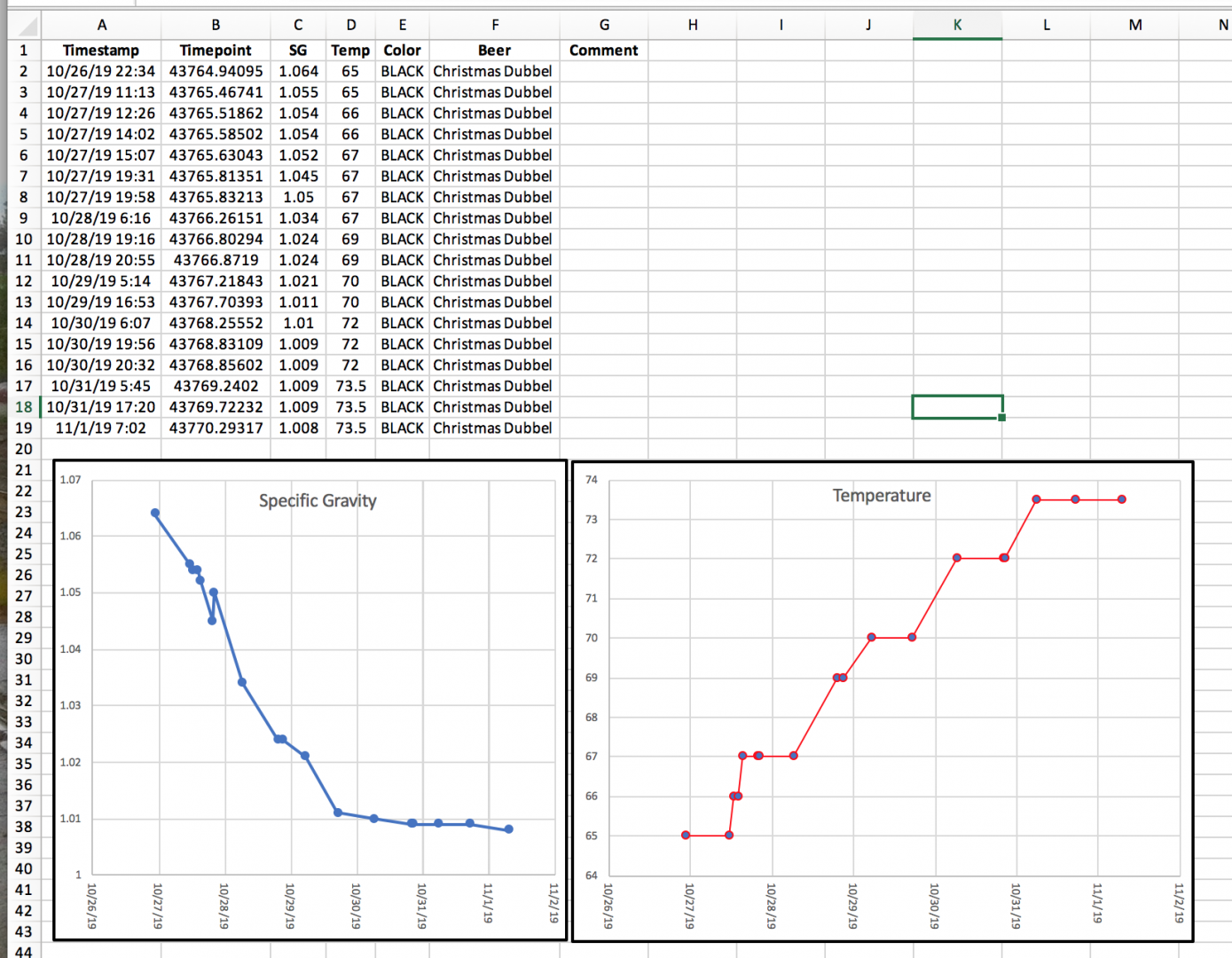Select column K header
Image resolution: width=1232 pixels, height=958 pixels.
[957, 25]
